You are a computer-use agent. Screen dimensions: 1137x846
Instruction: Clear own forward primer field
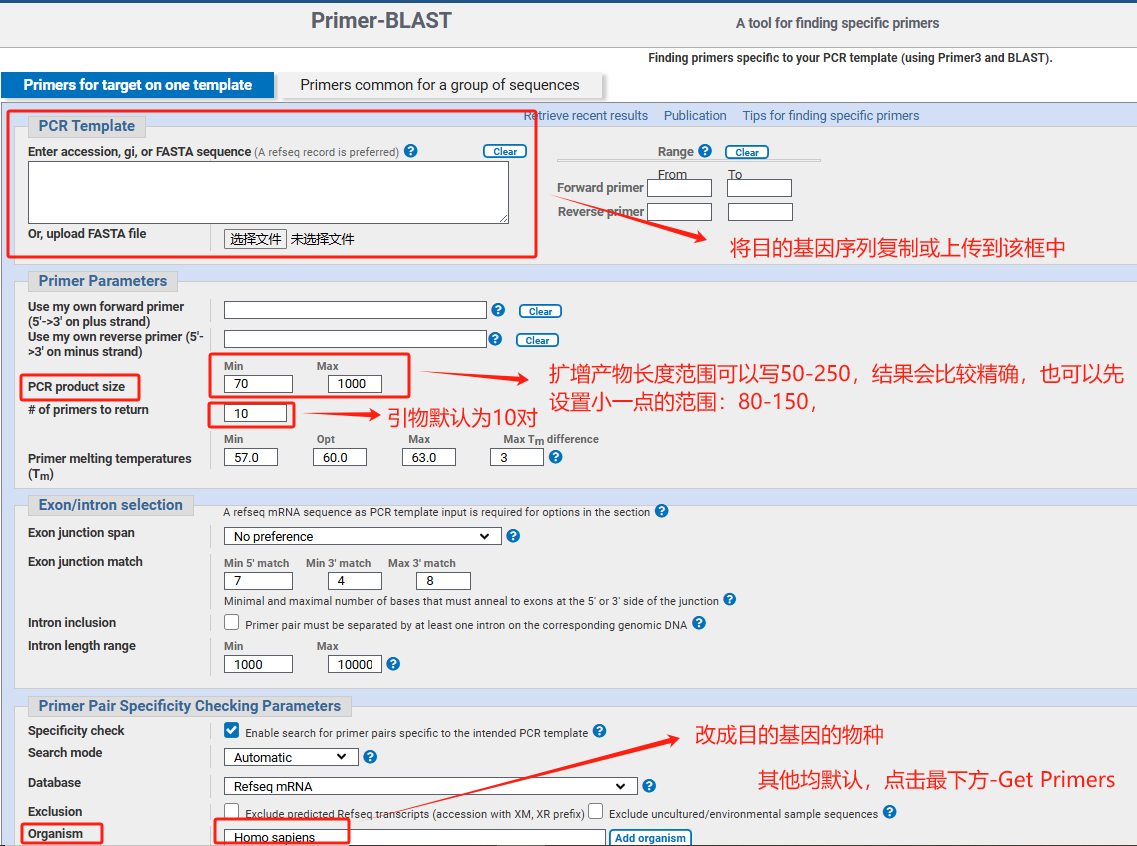(x=540, y=311)
